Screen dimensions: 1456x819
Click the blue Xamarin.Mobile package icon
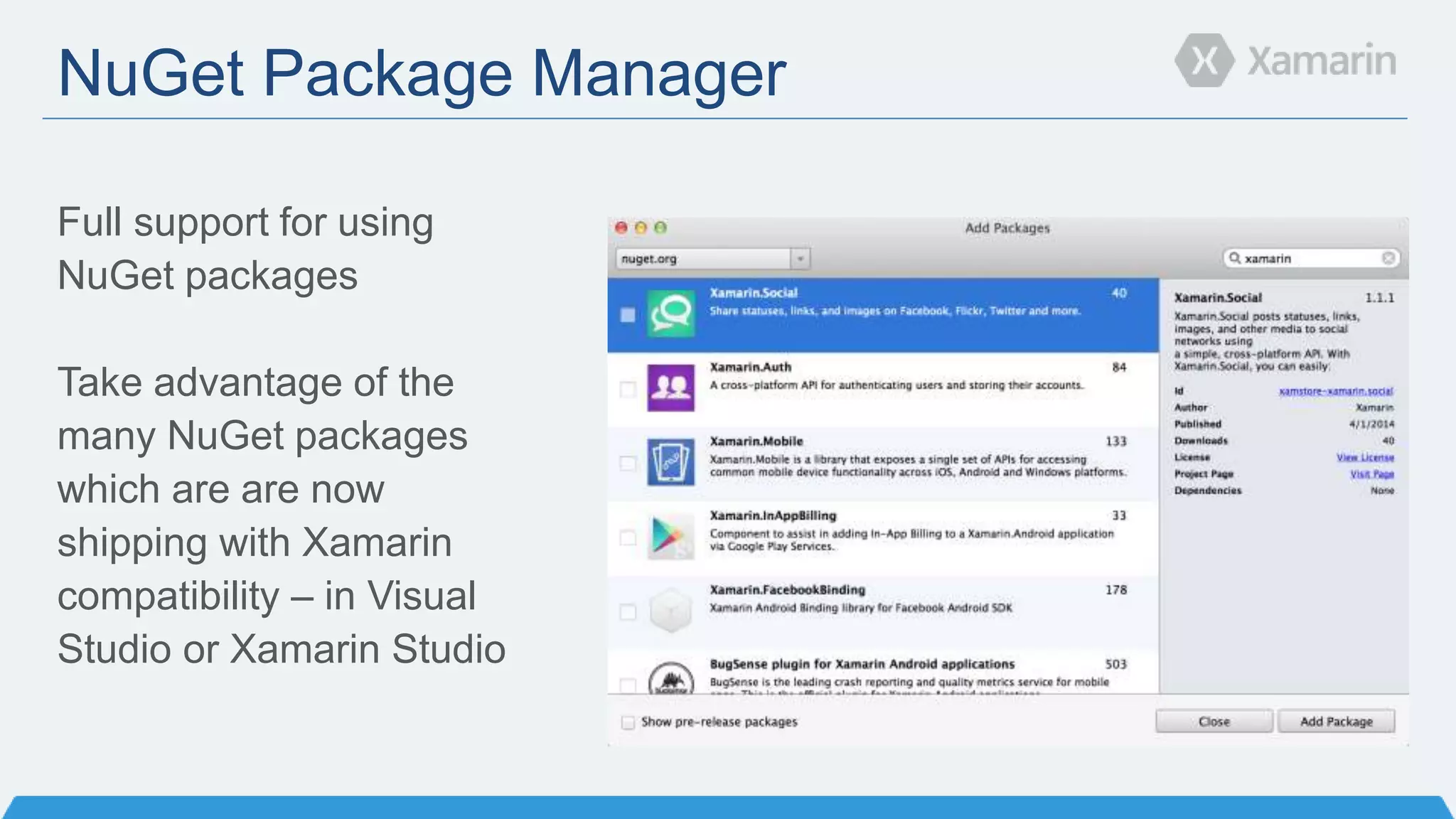670,462
